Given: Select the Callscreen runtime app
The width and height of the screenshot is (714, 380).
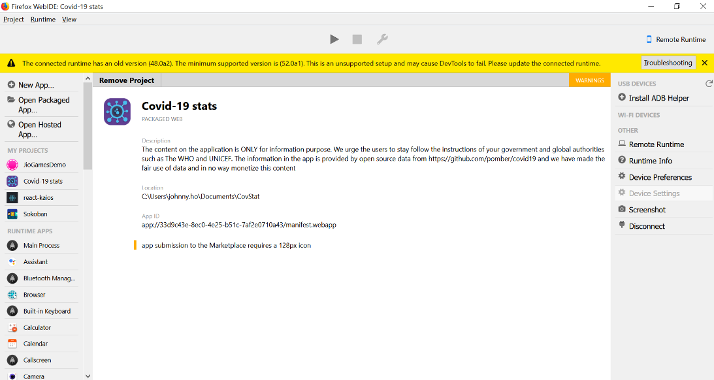Looking at the screenshot, I should click(x=42, y=360).
